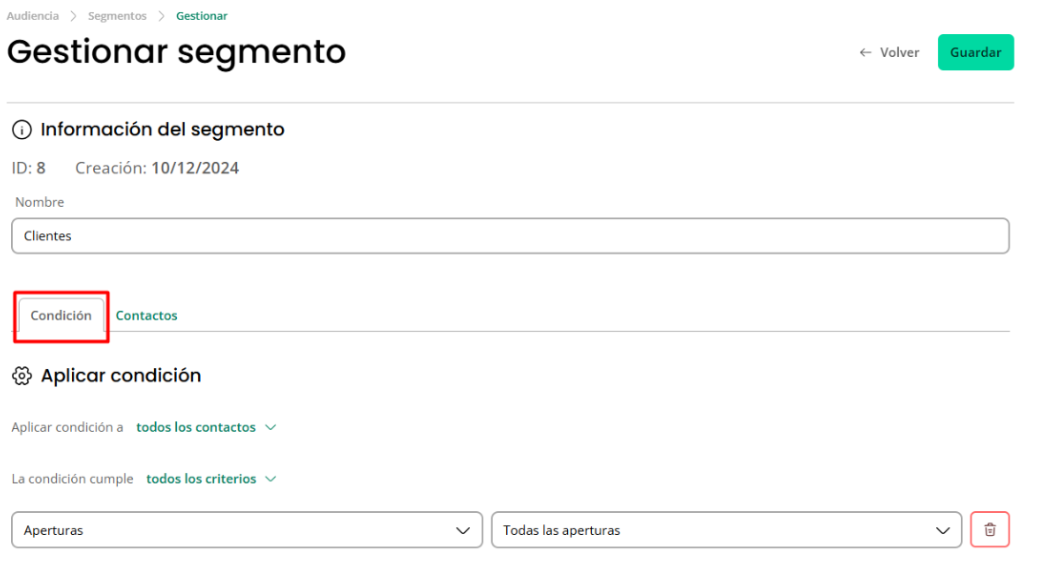Click the first breadcrumb separator arrow
This screenshot has height=586, width=1039.
[74, 16]
